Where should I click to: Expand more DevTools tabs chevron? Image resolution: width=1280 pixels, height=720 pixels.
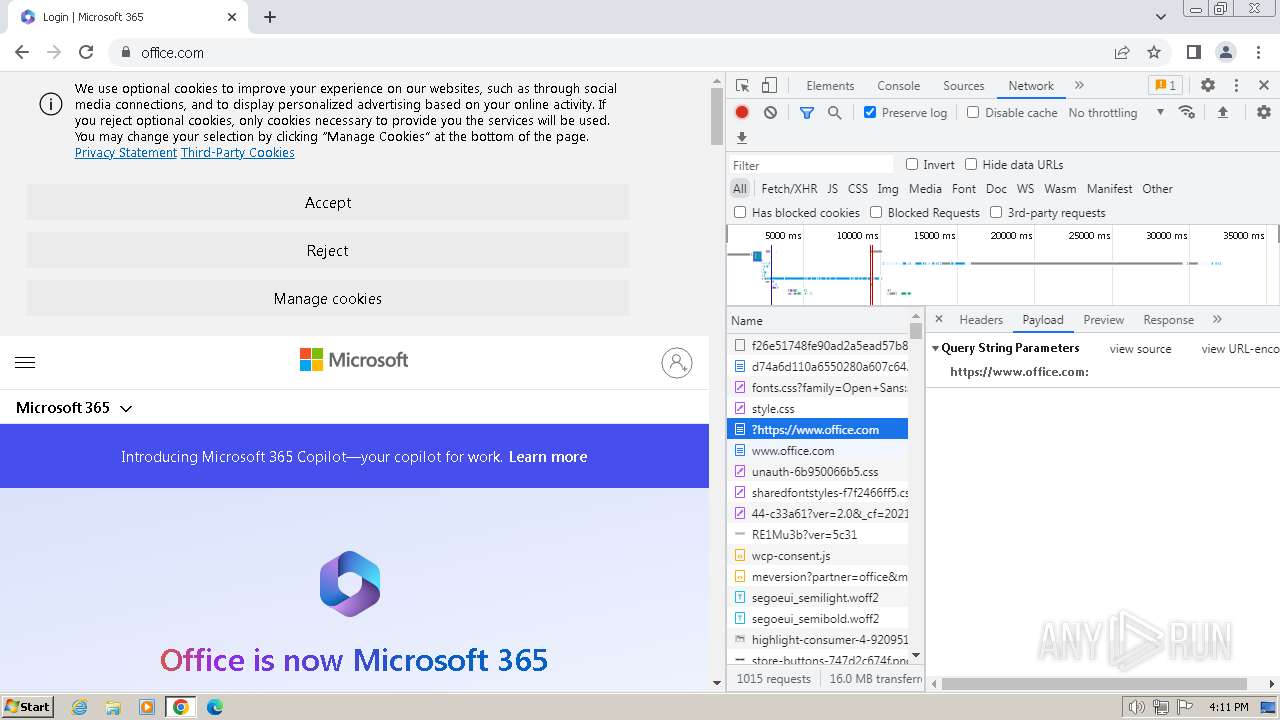(1079, 86)
